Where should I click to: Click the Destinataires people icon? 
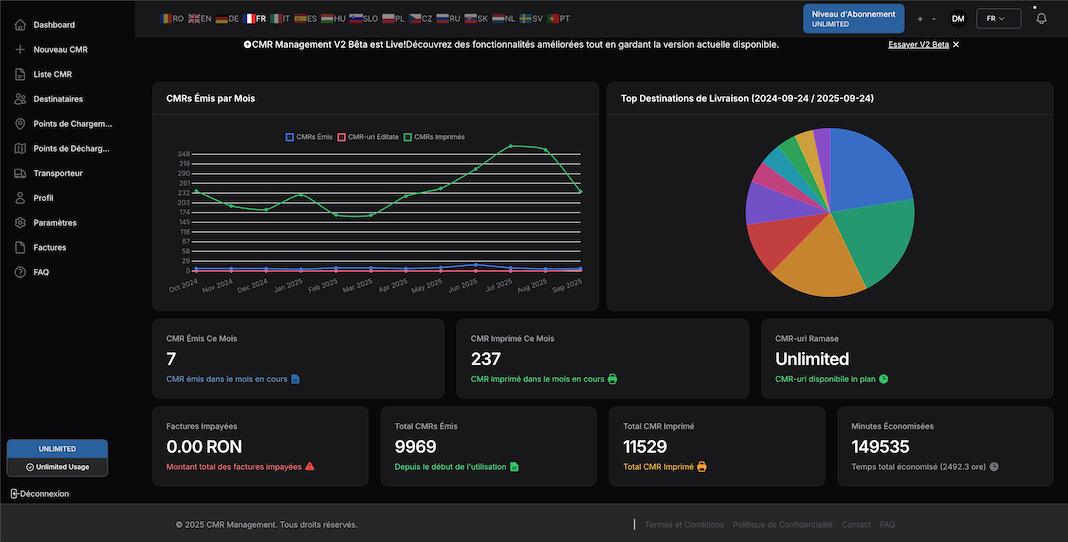click(20, 99)
